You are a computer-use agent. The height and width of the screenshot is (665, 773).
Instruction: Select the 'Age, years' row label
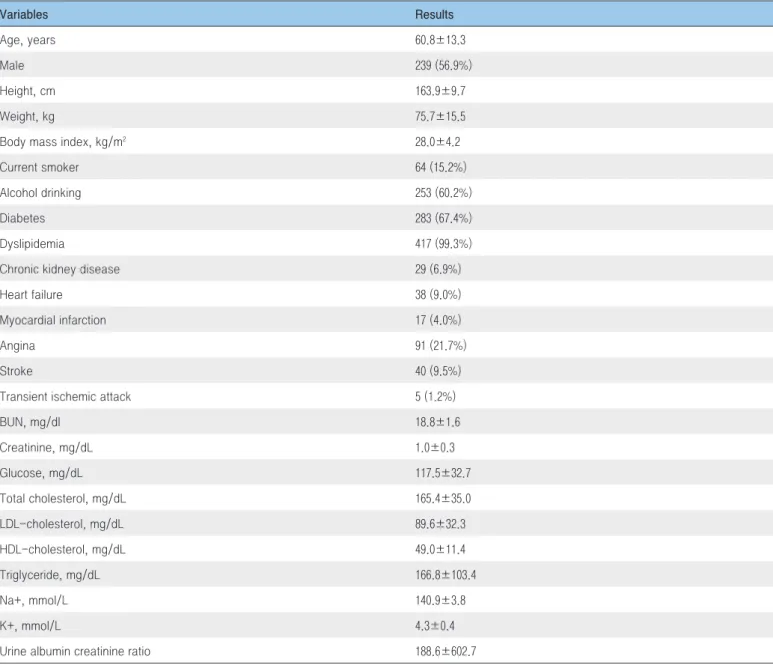(x=28, y=40)
